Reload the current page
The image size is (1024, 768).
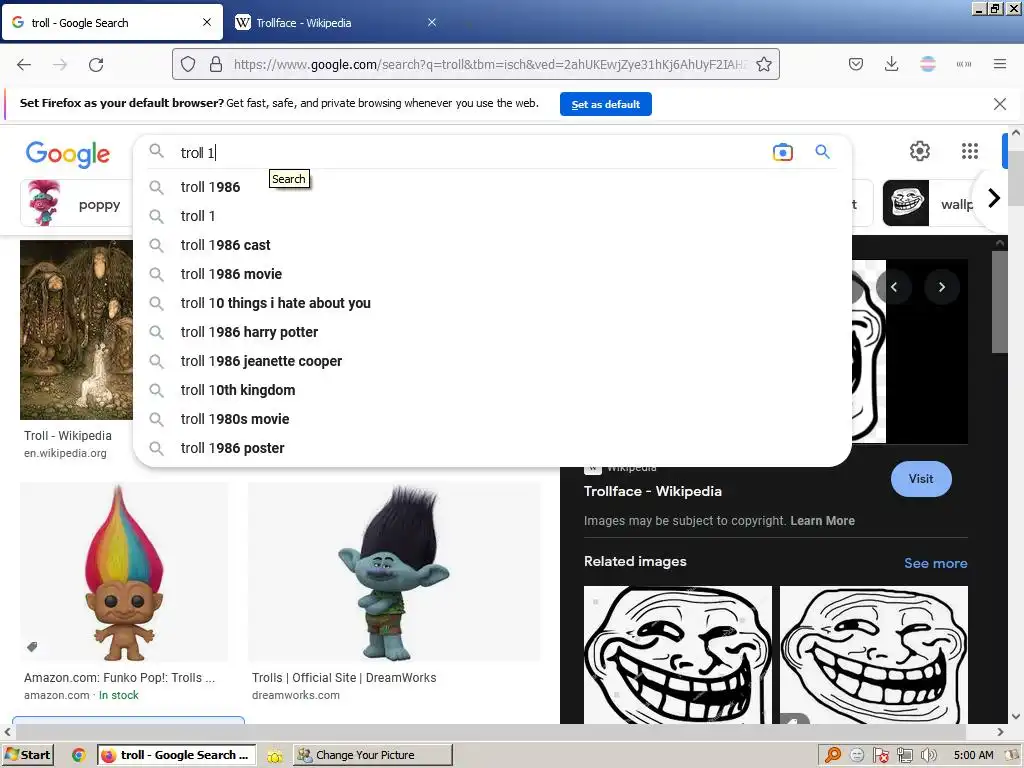click(x=96, y=64)
